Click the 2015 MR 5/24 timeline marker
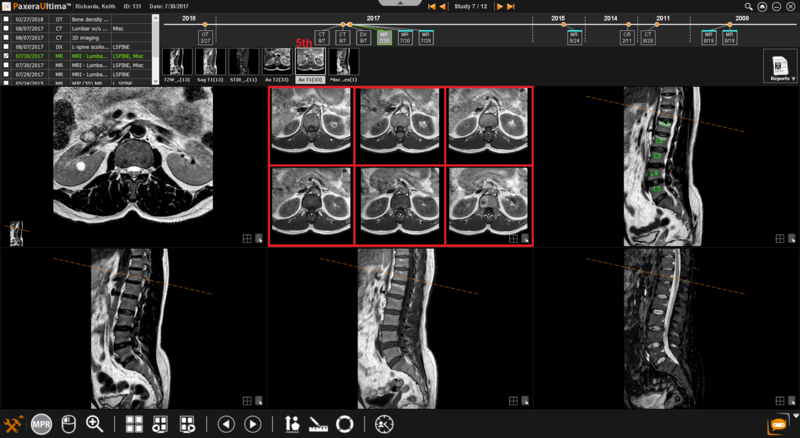 click(574, 37)
